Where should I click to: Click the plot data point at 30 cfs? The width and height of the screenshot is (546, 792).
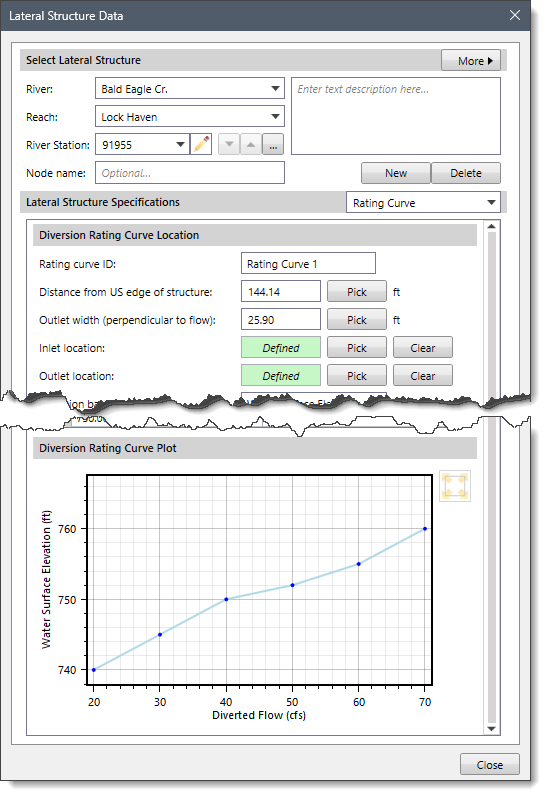click(160, 635)
